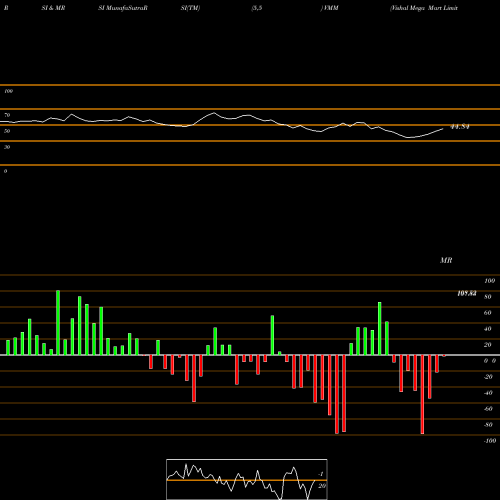This screenshot has width=500, height=500.
Task: Click the bold MR value beside the 80 label
Action: (467, 293)
